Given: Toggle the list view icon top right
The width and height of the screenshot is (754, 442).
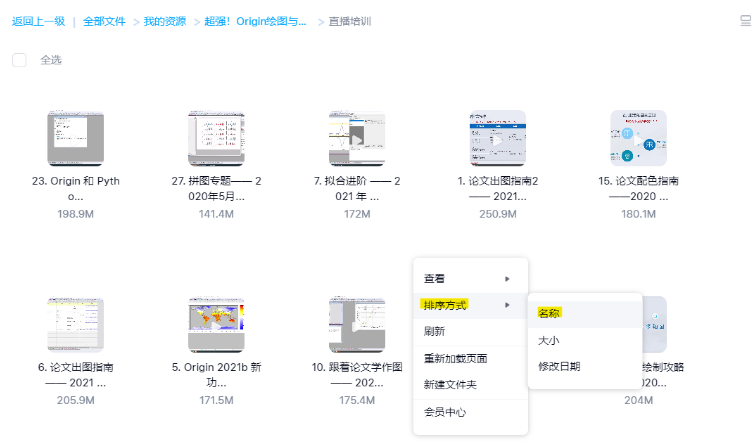Looking at the screenshot, I should coord(745,21).
